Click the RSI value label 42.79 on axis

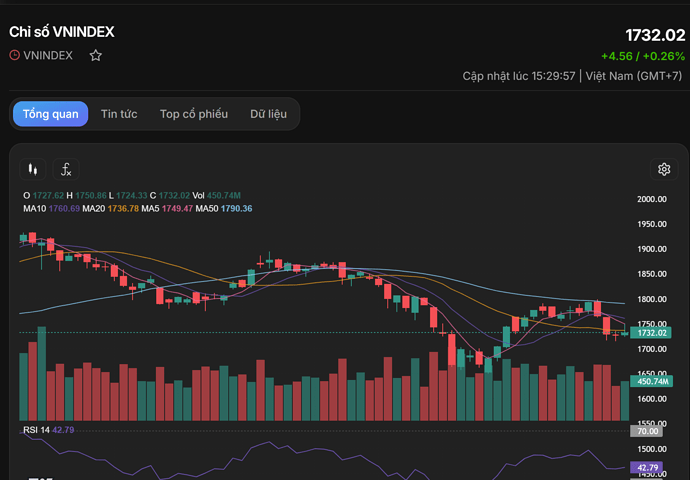pos(646,467)
